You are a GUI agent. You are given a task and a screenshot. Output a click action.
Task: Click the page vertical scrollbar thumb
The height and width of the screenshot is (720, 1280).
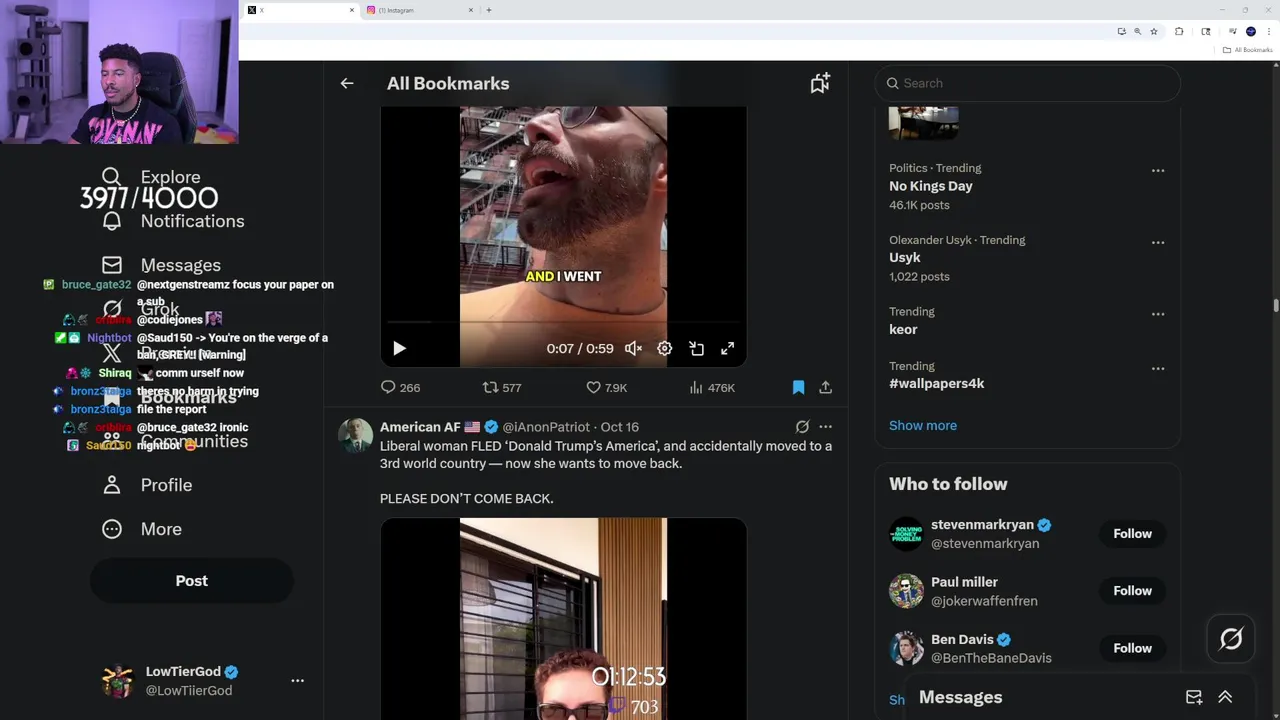tap(1275, 306)
